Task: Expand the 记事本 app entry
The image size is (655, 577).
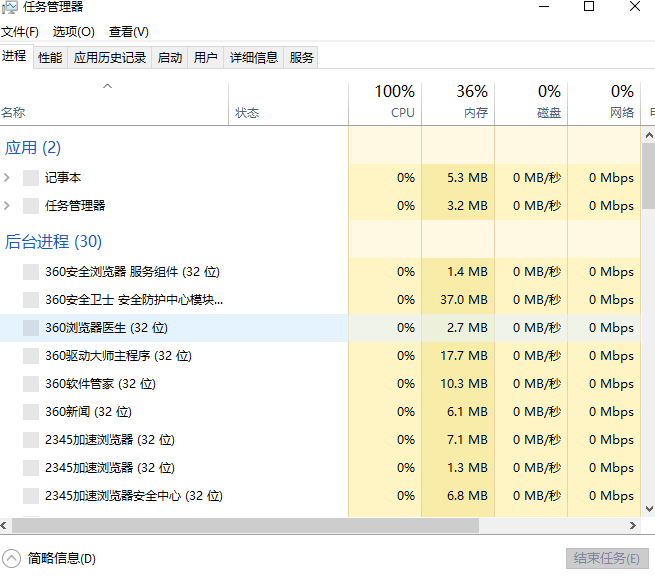Action: pyautogui.click(x=7, y=178)
